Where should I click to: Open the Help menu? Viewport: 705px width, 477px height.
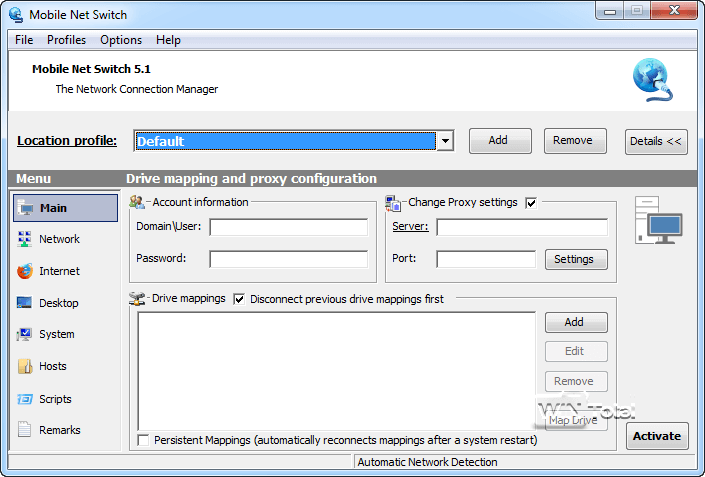coord(168,40)
